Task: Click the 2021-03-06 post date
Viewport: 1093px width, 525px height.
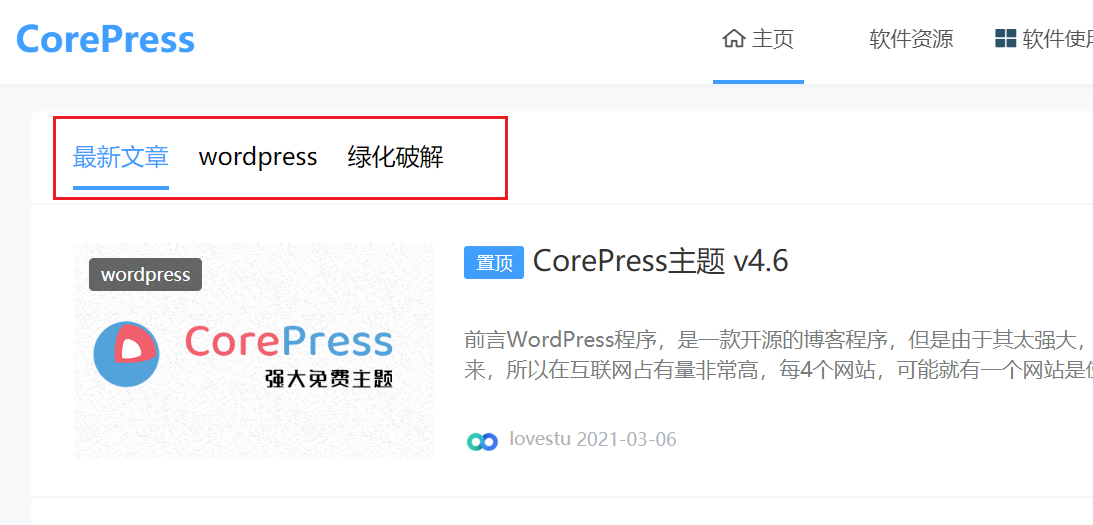Action: coord(627,439)
